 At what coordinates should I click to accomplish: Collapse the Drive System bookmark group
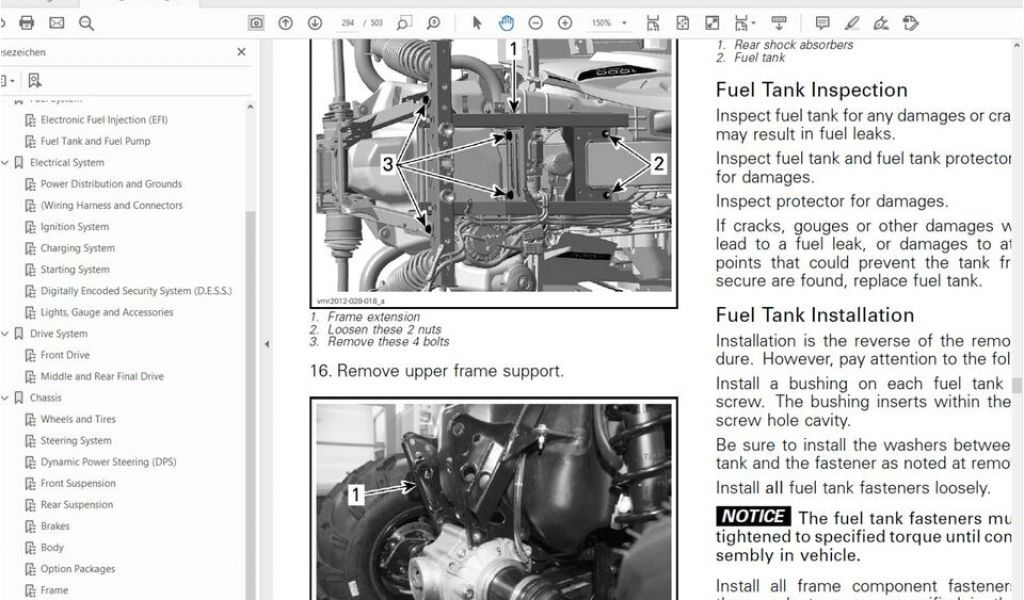pos(6,334)
